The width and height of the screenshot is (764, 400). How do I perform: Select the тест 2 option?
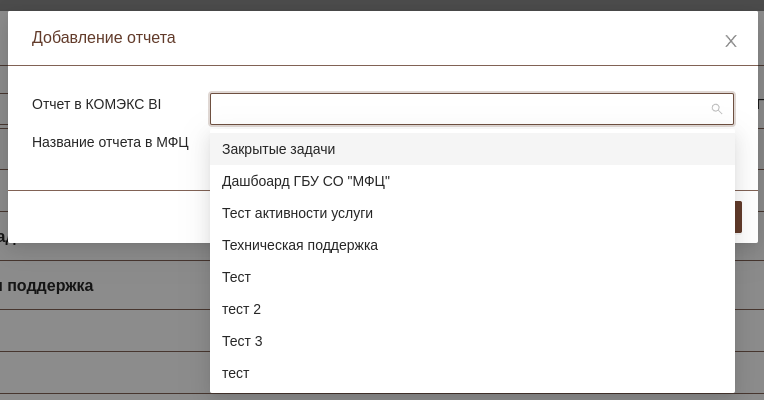tap(241, 309)
